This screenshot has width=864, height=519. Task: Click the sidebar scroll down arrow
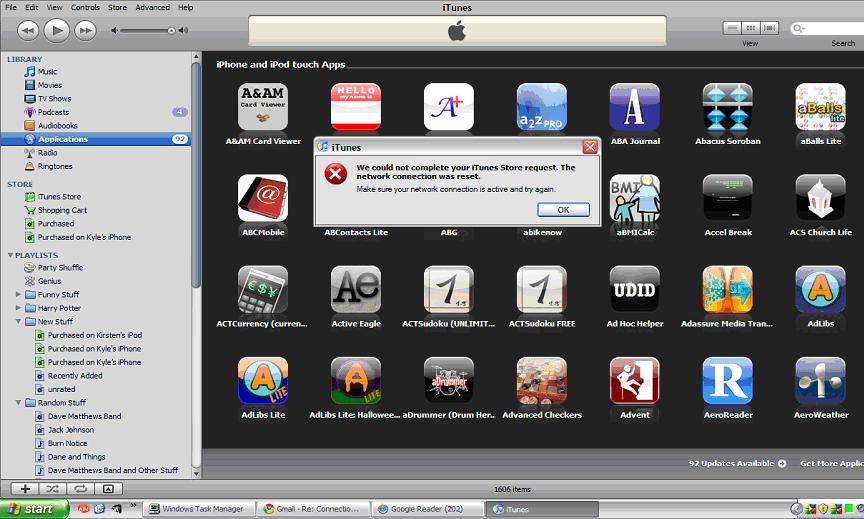point(196,473)
